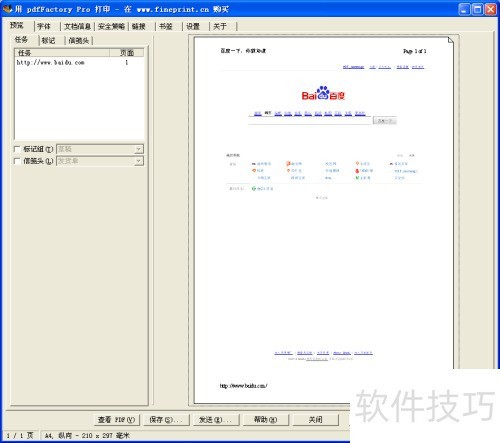Expand the 信笺头 dropdown list
The image size is (500, 443).
(x=139, y=161)
